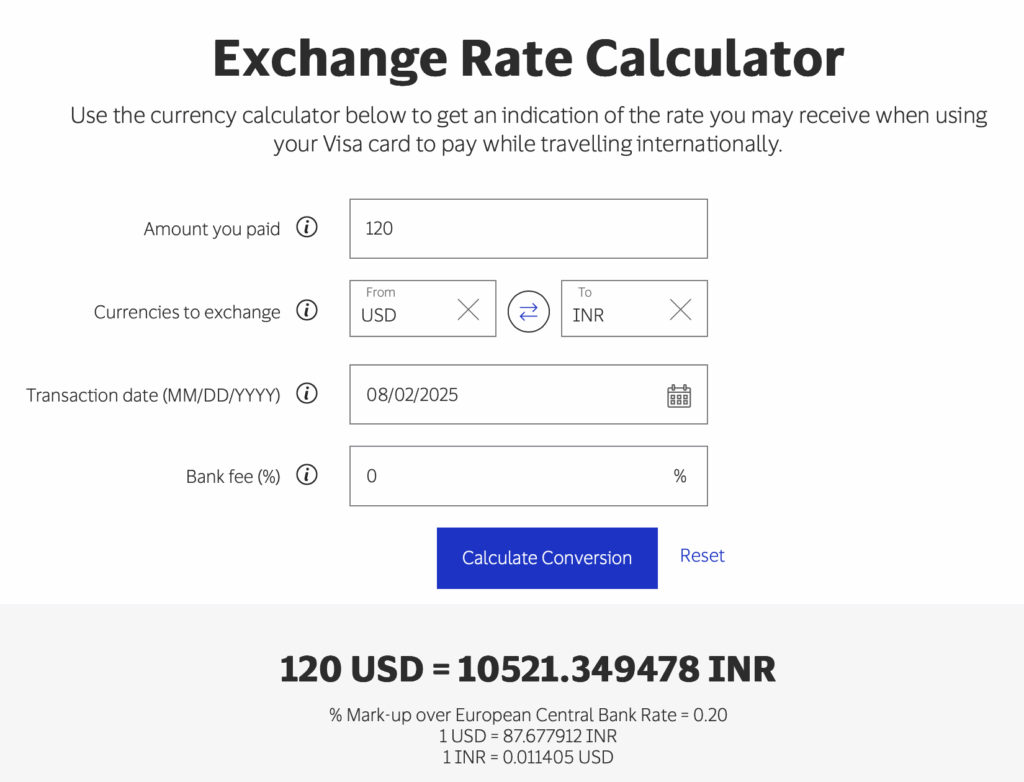Open the To currency selector

pyautogui.click(x=610, y=315)
